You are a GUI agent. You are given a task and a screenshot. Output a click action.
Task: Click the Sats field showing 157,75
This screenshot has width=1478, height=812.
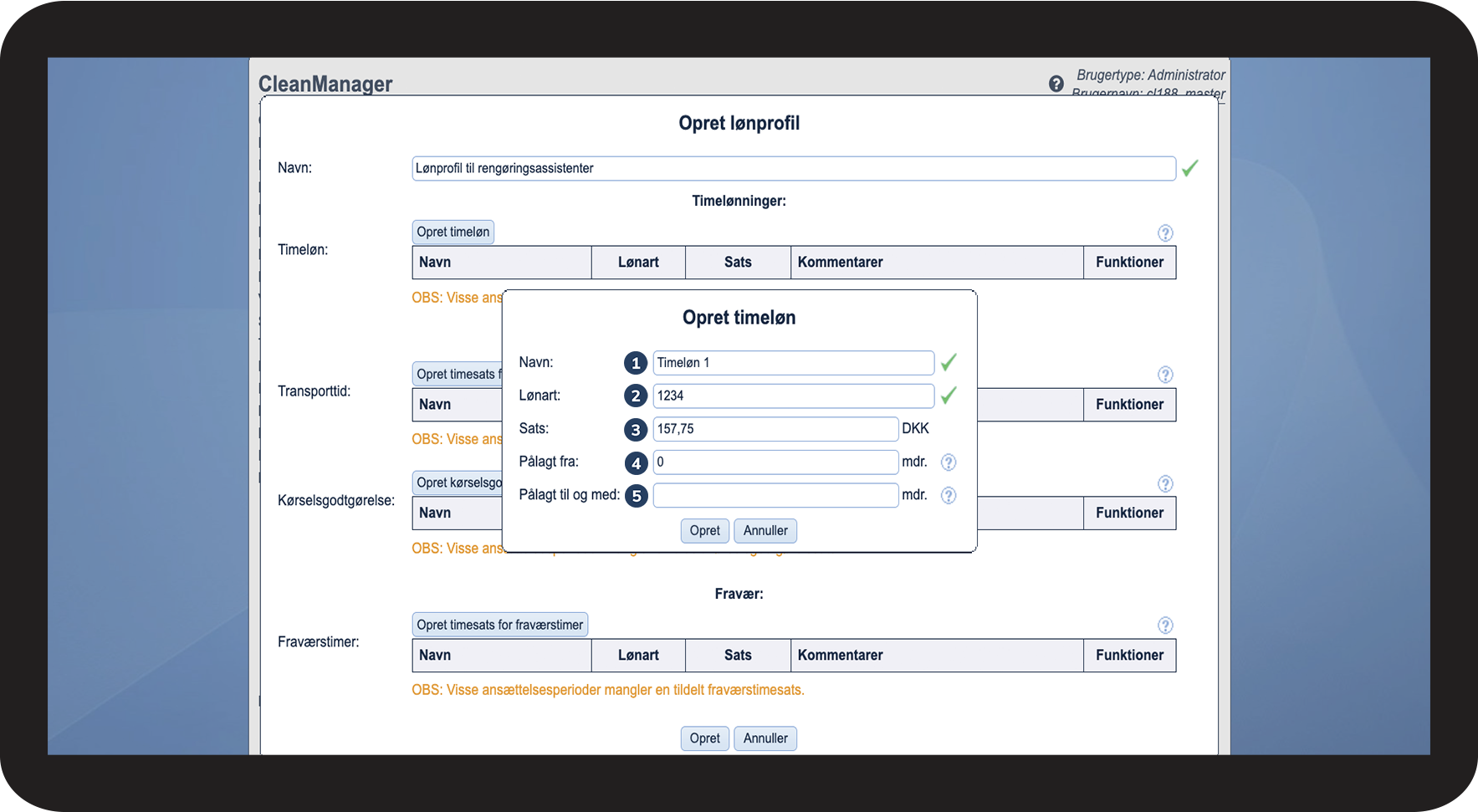point(775,429)
